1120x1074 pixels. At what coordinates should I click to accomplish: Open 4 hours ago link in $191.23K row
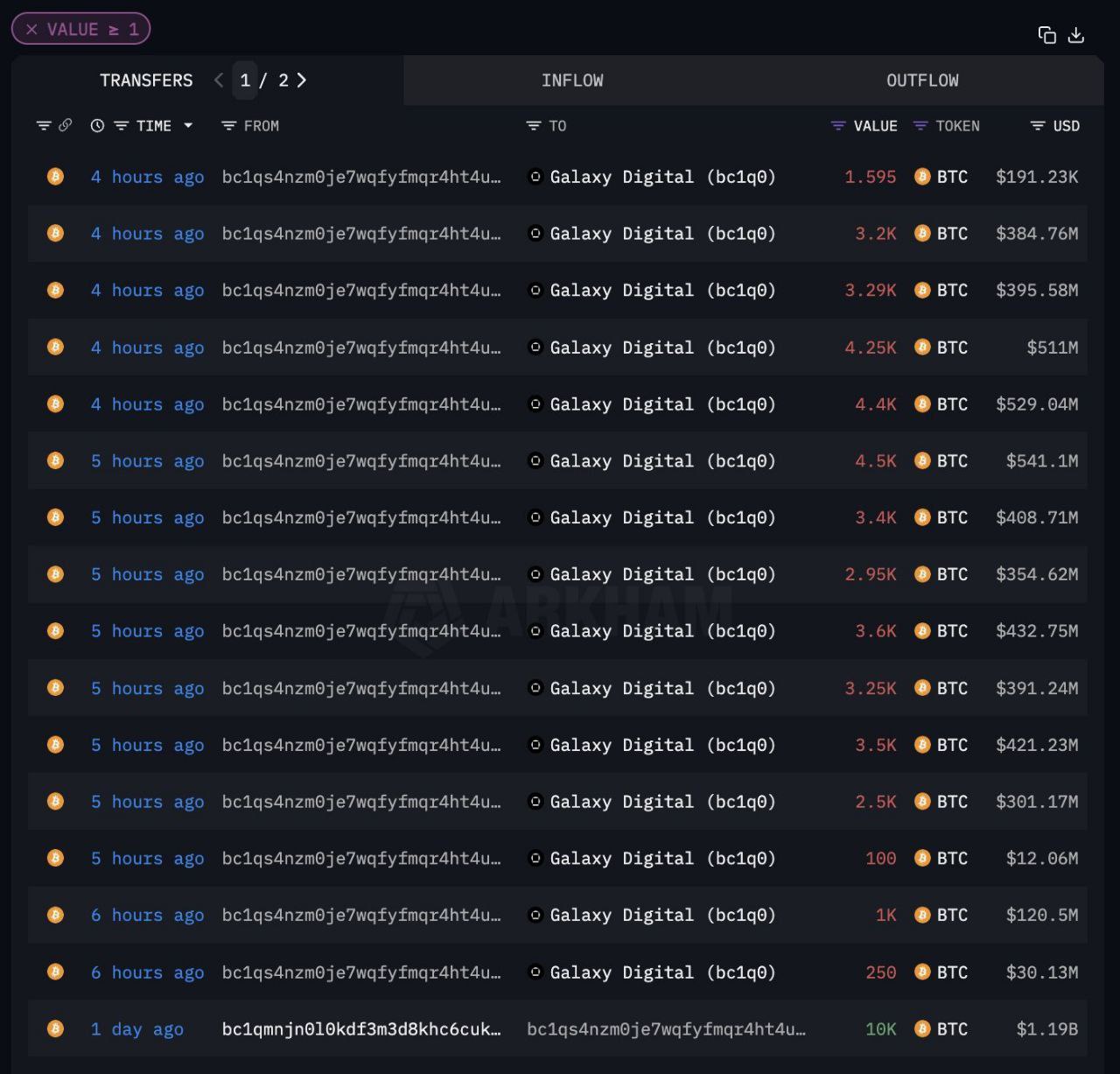point(147,178)
